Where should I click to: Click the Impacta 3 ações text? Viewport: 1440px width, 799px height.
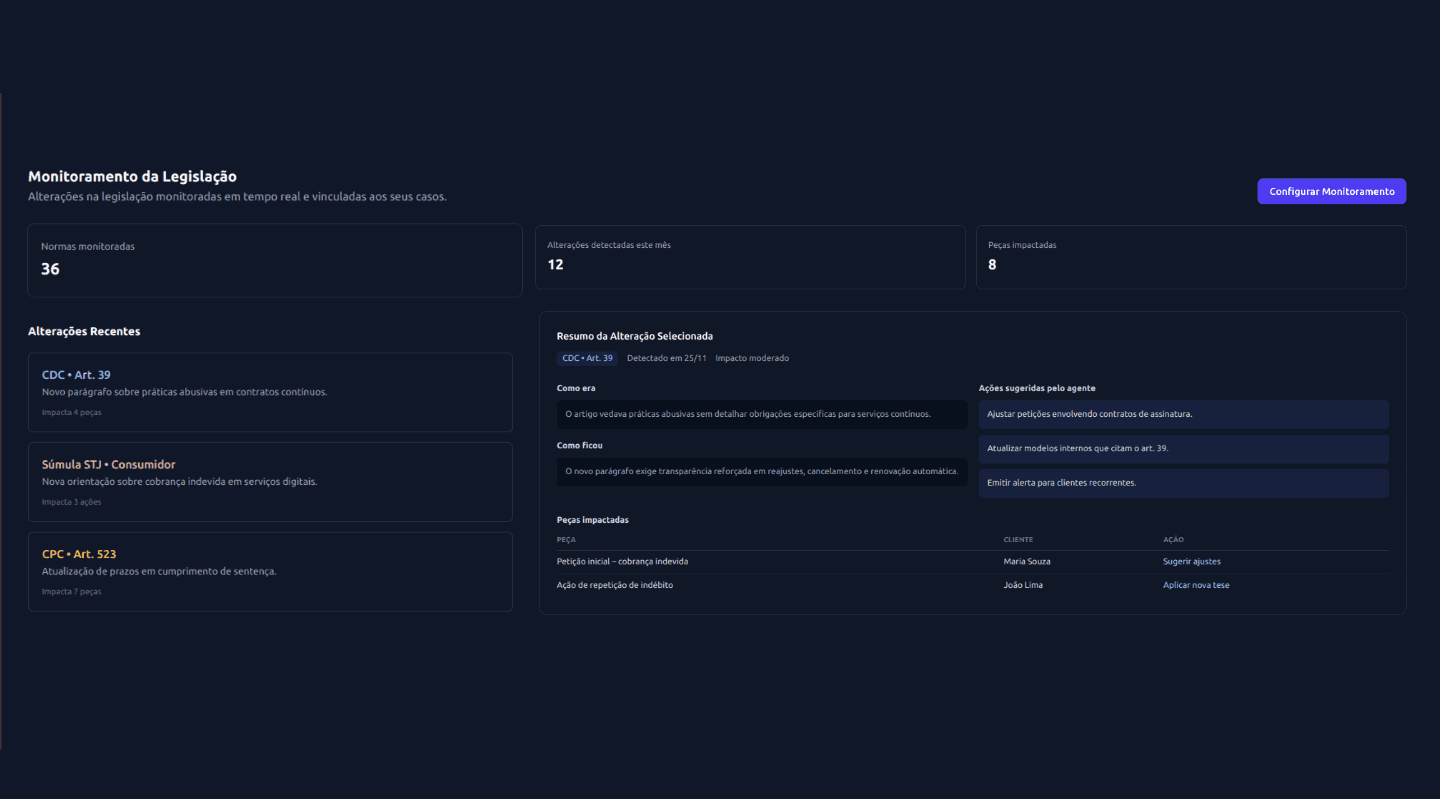click(71, 502)
